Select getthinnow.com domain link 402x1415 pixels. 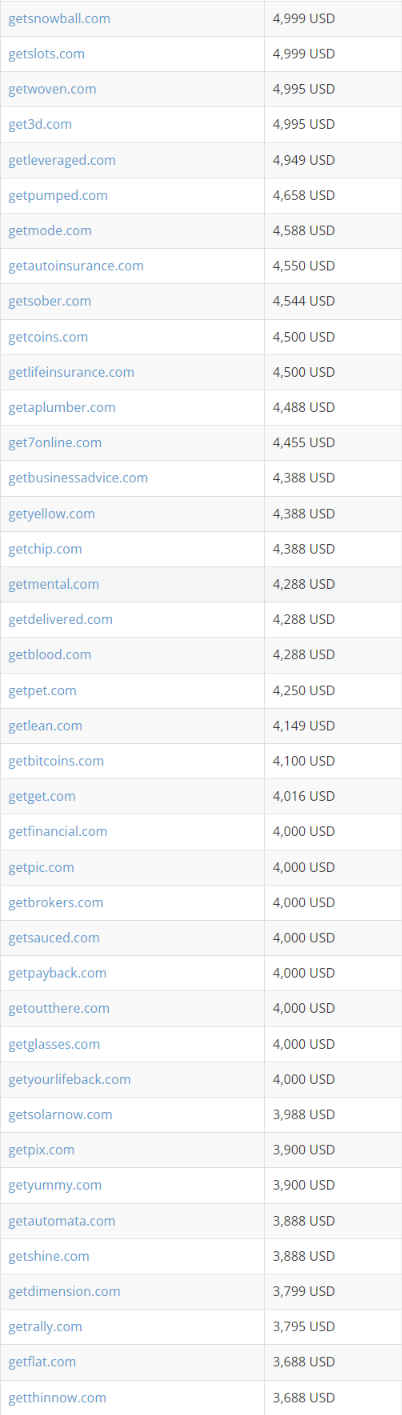click(x=57, y=1397)
